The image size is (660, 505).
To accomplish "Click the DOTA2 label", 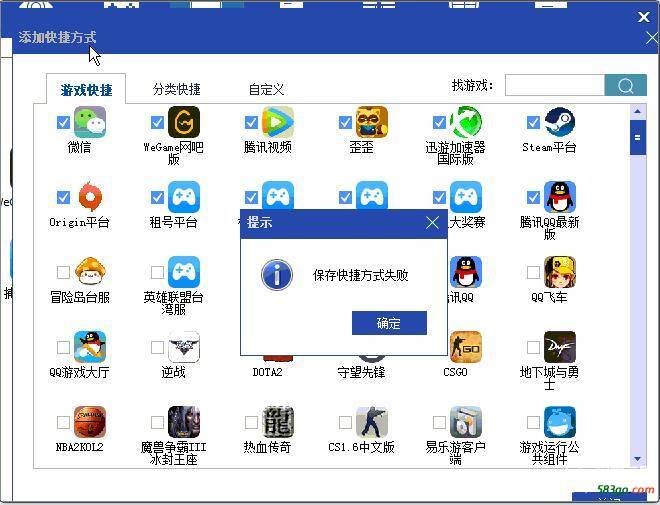I will click(x=267, y=372).
